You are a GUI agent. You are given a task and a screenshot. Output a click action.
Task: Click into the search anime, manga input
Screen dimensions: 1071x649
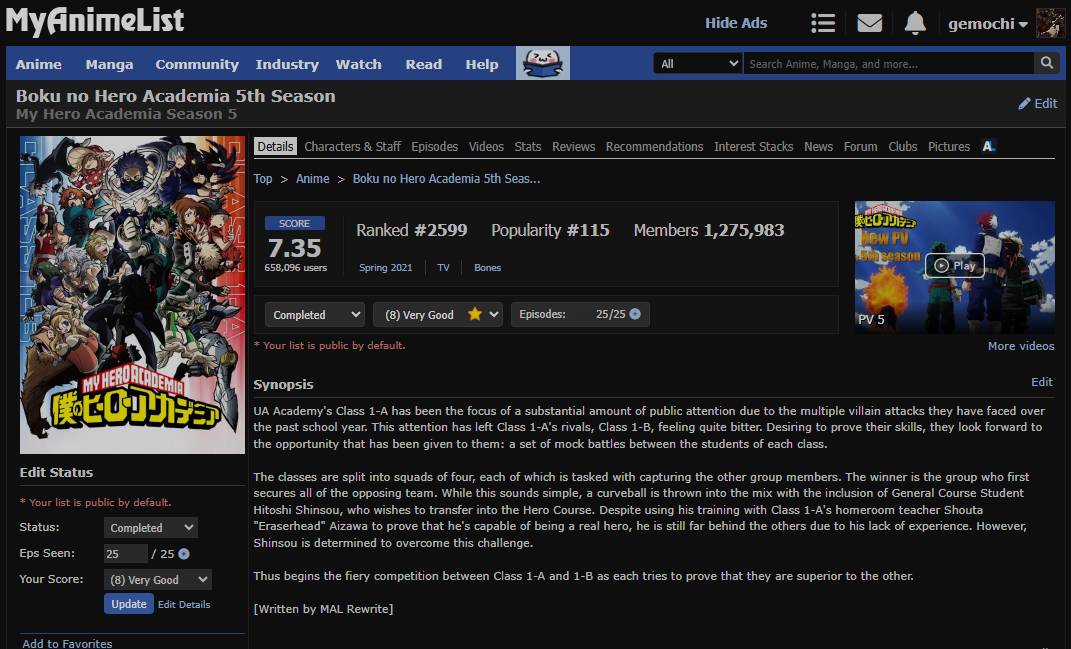click(889, 64)
